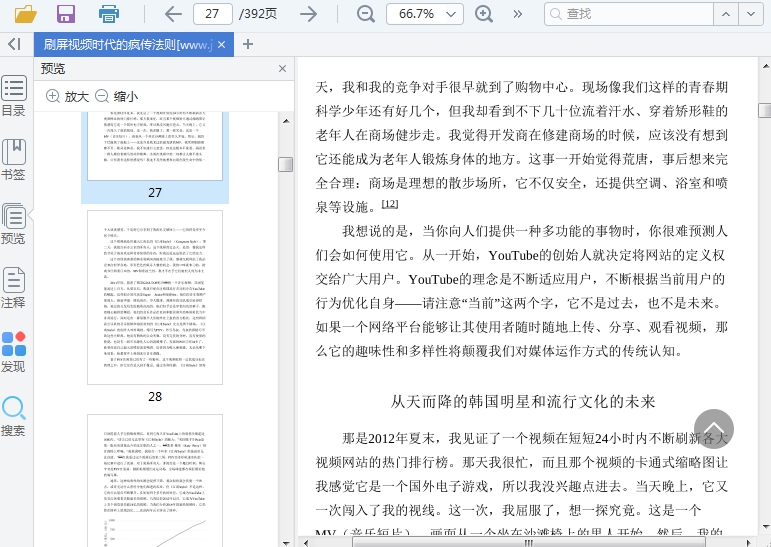Select page 28 thumbnail in preview
The height and width of the screenshot is (547, 771).
155,298
